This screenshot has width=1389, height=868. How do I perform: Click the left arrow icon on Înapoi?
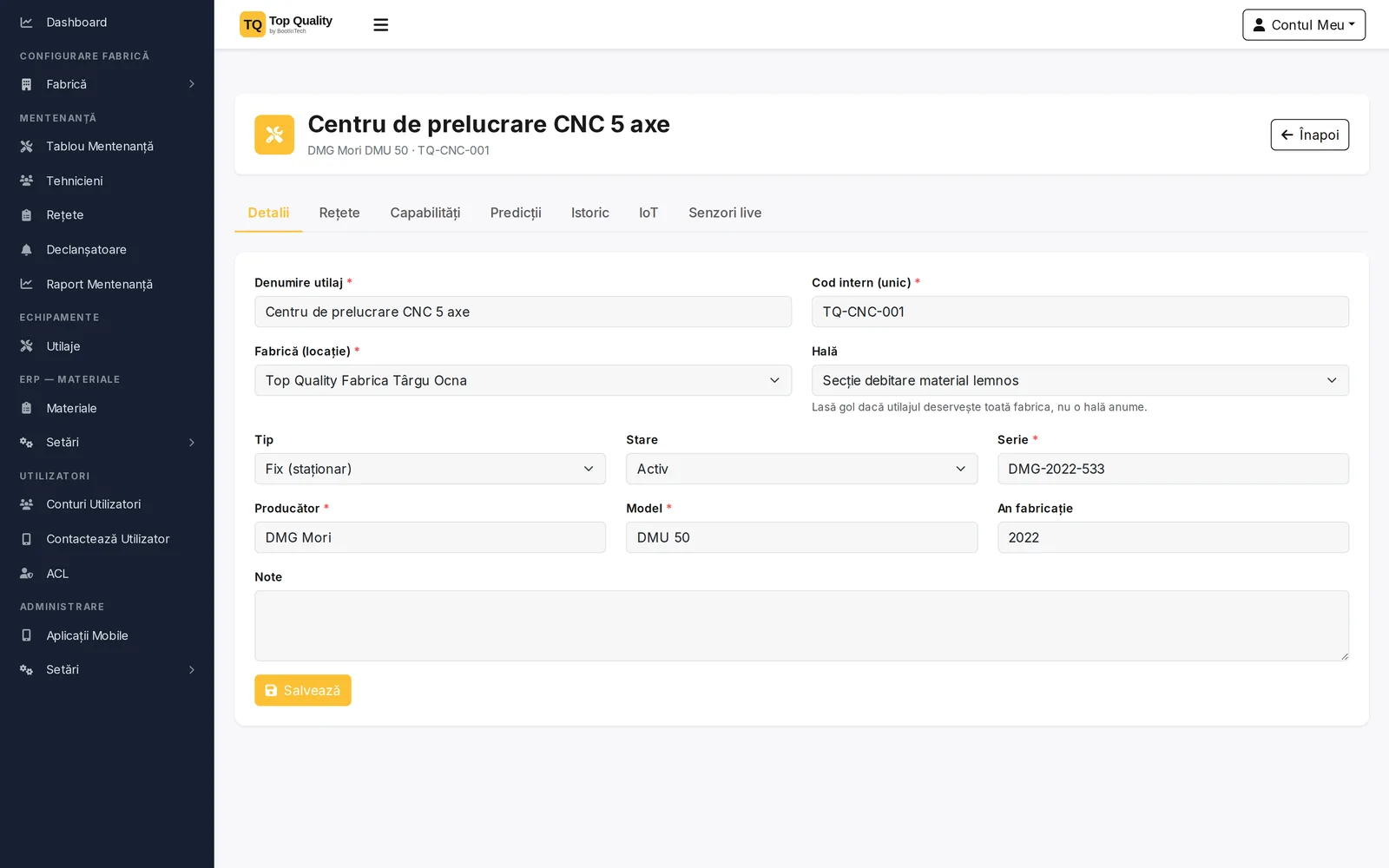(1287, 135)
